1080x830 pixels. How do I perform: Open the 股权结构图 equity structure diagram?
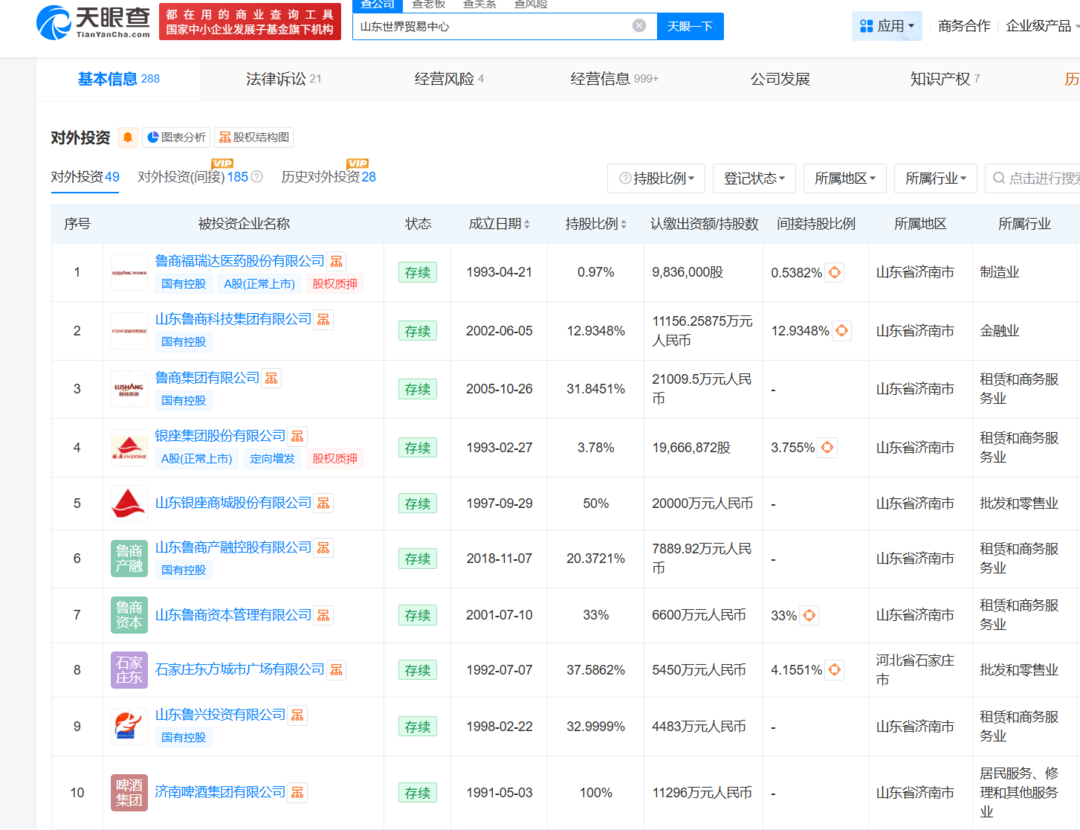(254, 138)
